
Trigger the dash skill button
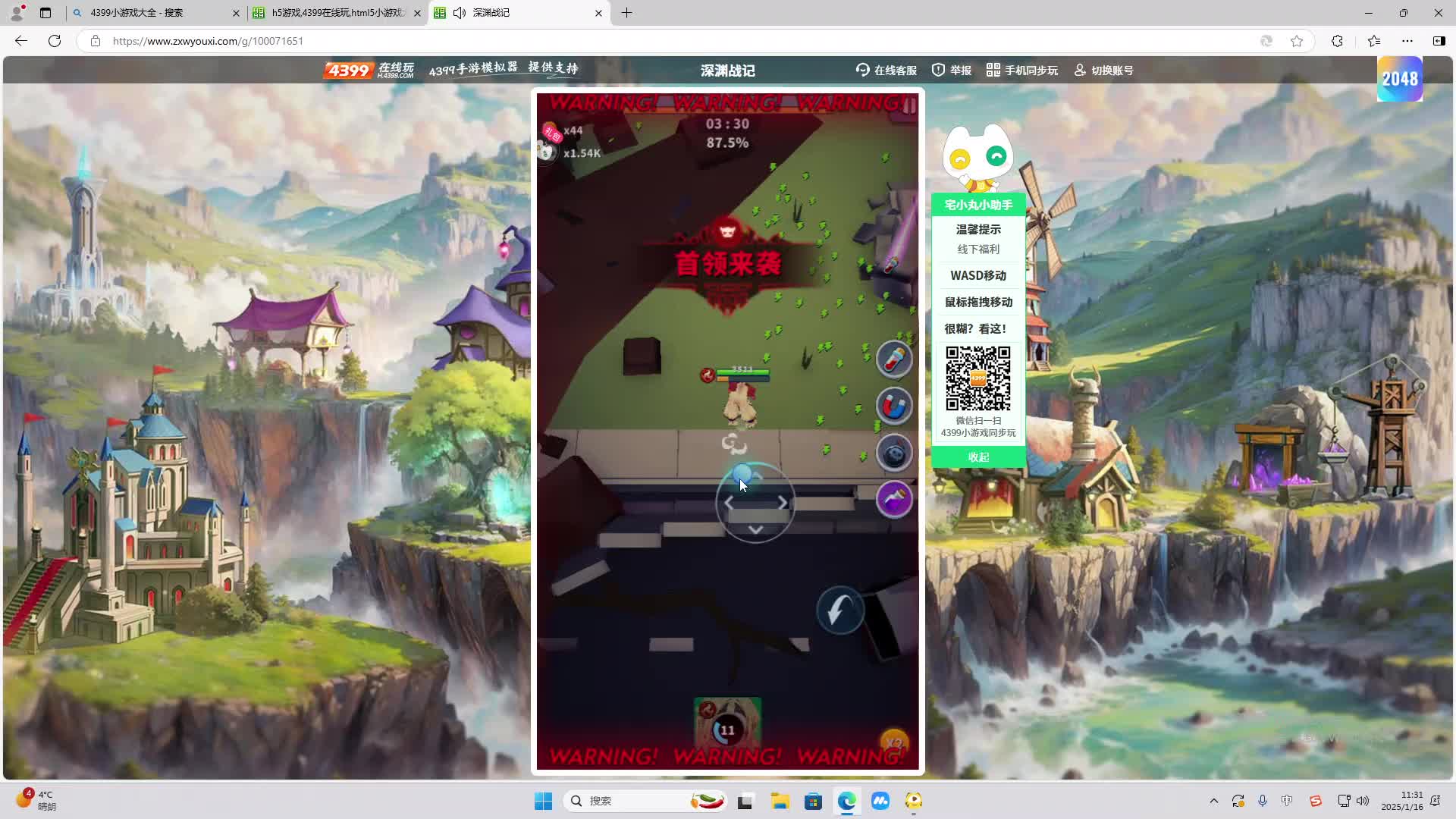[840, 610]
